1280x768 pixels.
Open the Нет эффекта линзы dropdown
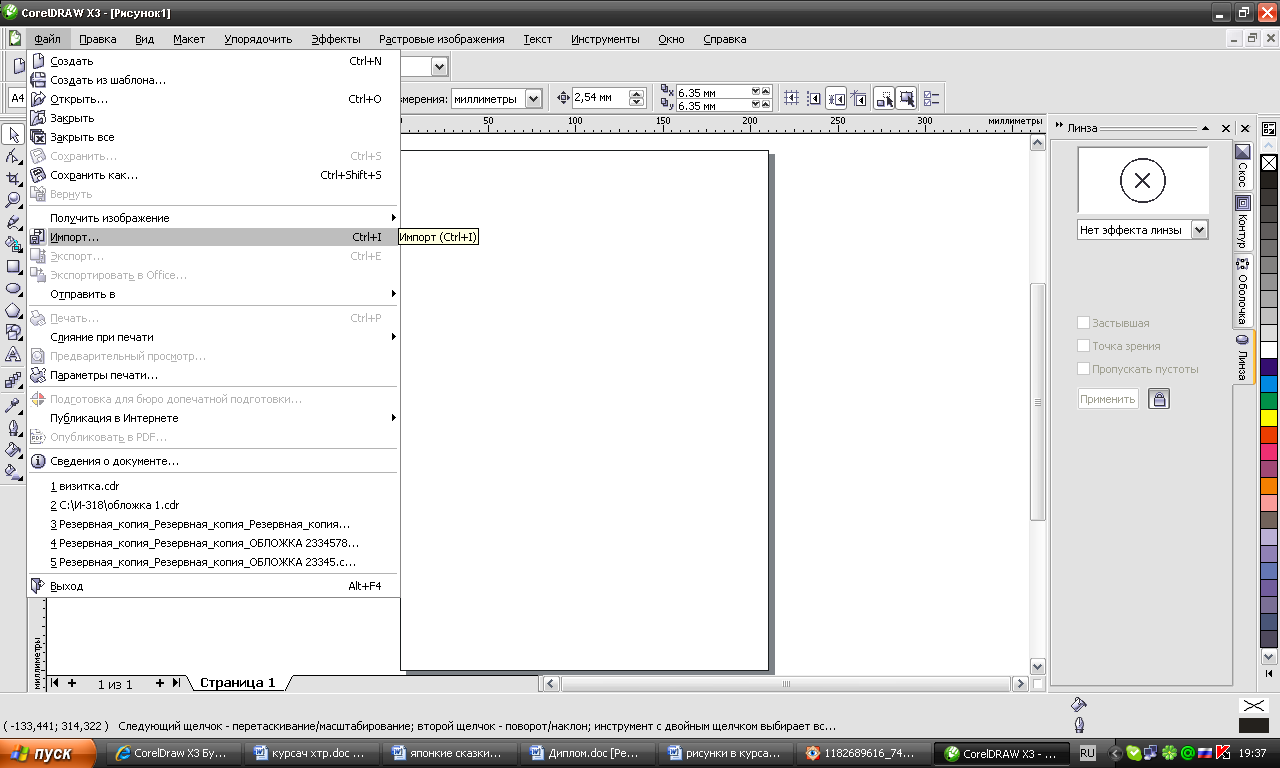tap(1200, 230)
